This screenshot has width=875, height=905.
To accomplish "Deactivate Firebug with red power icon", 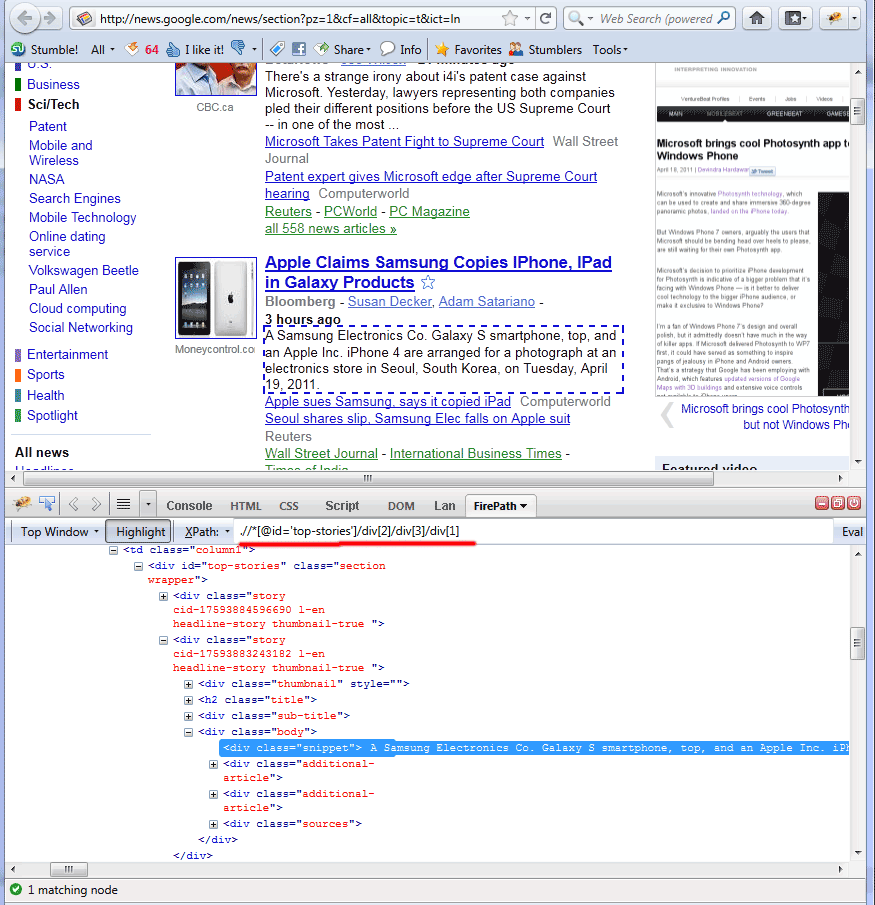I will tap(854, 503).
